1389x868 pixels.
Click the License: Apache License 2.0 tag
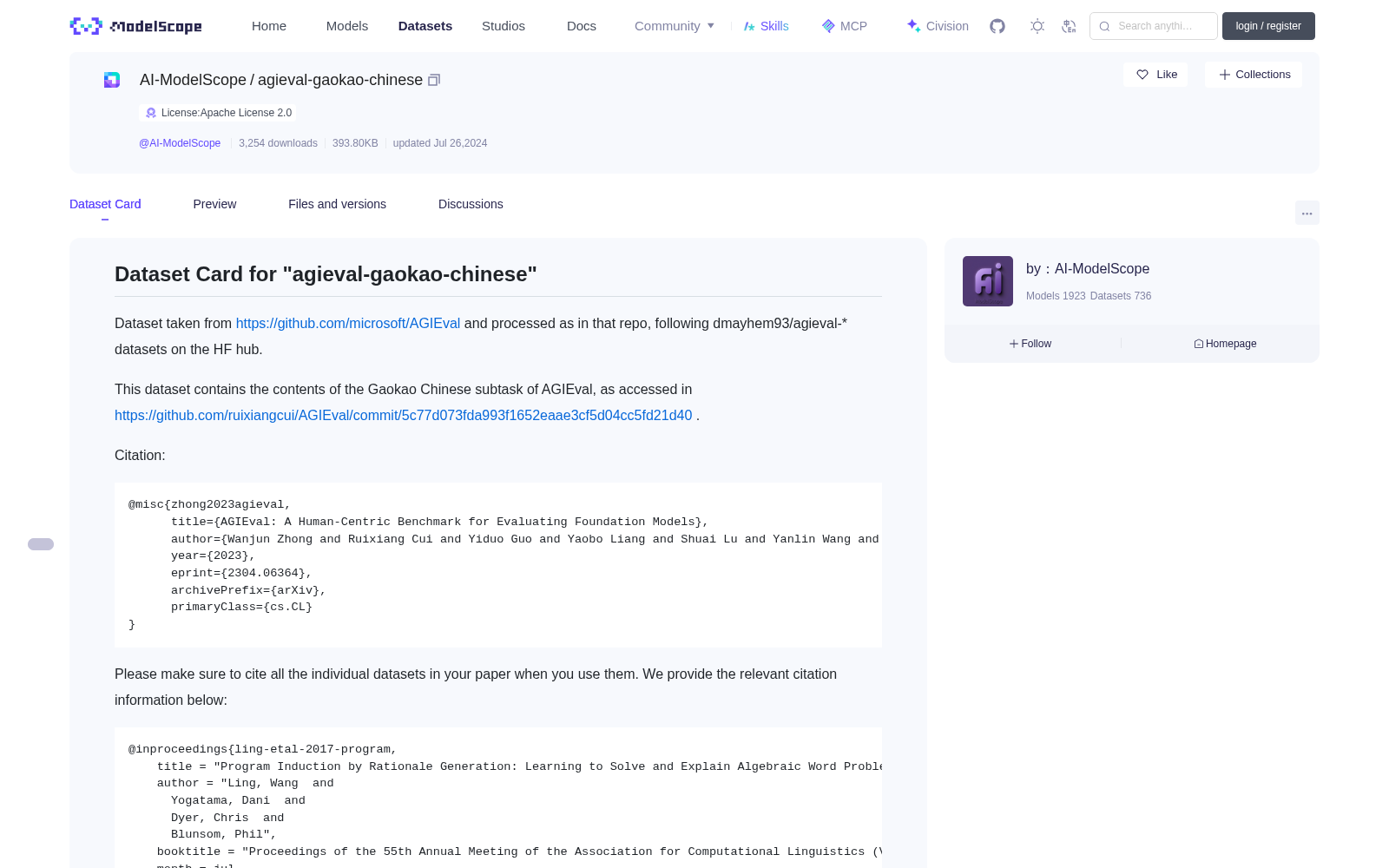tap(219, 113)
